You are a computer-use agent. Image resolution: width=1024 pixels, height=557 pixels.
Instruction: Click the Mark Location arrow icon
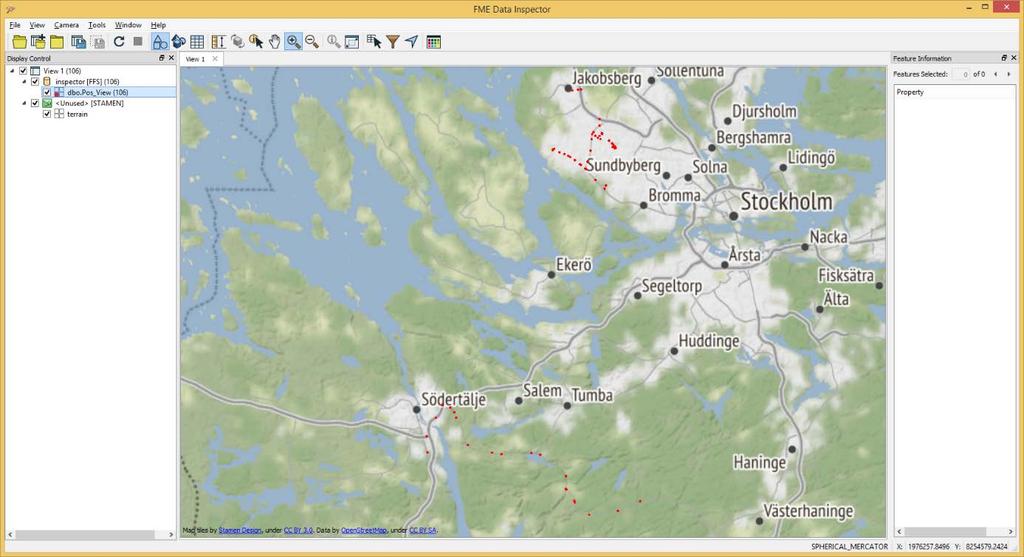[411, 42]
